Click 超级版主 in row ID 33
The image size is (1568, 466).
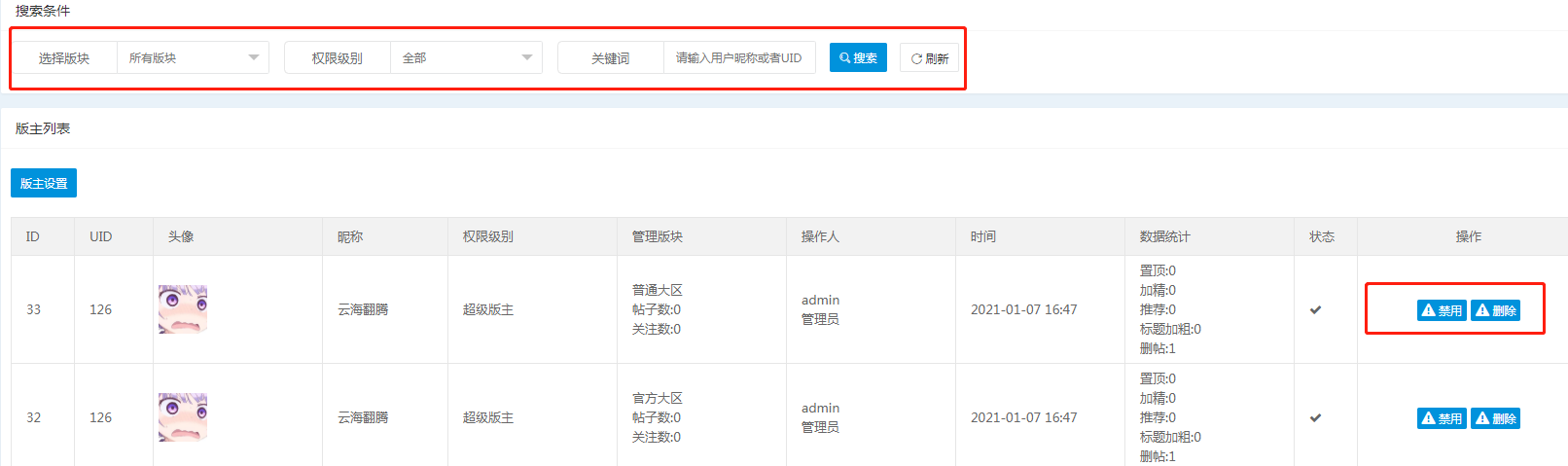[488, 309]
